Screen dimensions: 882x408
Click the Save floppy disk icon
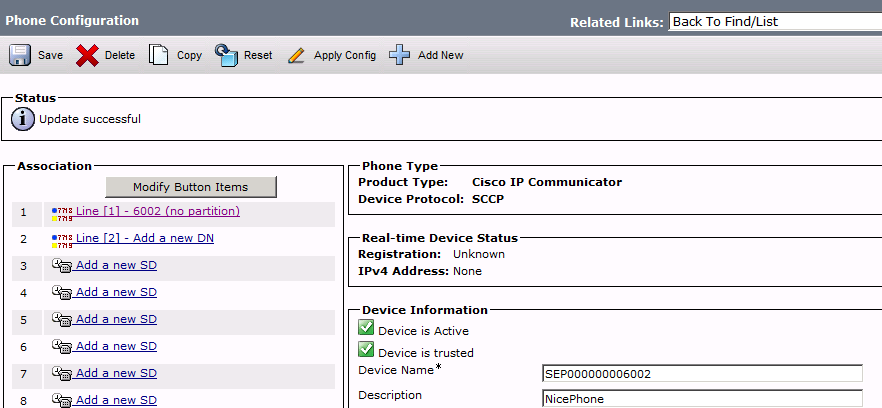coord(20,55)
